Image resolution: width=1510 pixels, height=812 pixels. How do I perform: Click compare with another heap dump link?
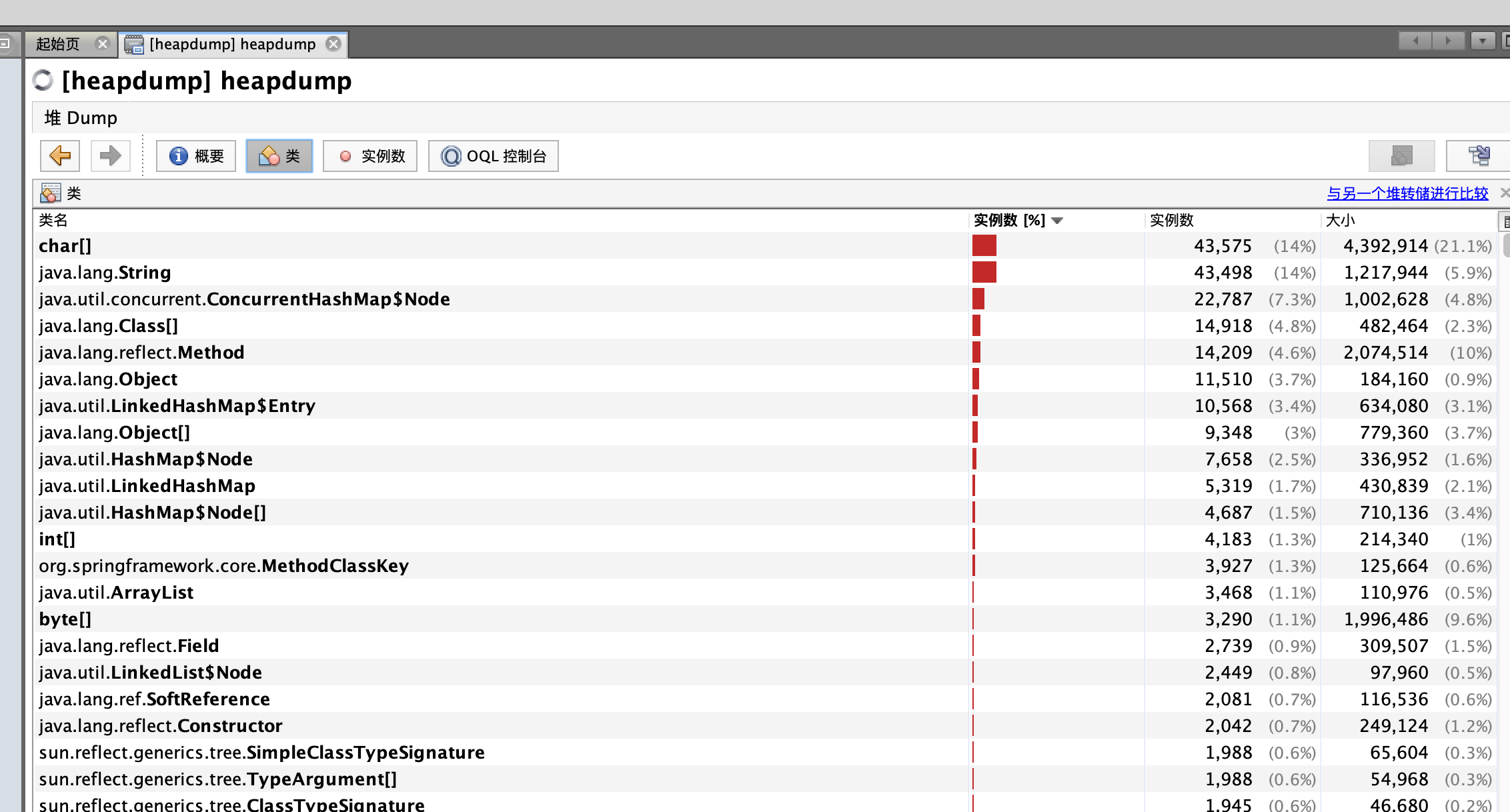pyautogui.click(x=1407, y=193)
